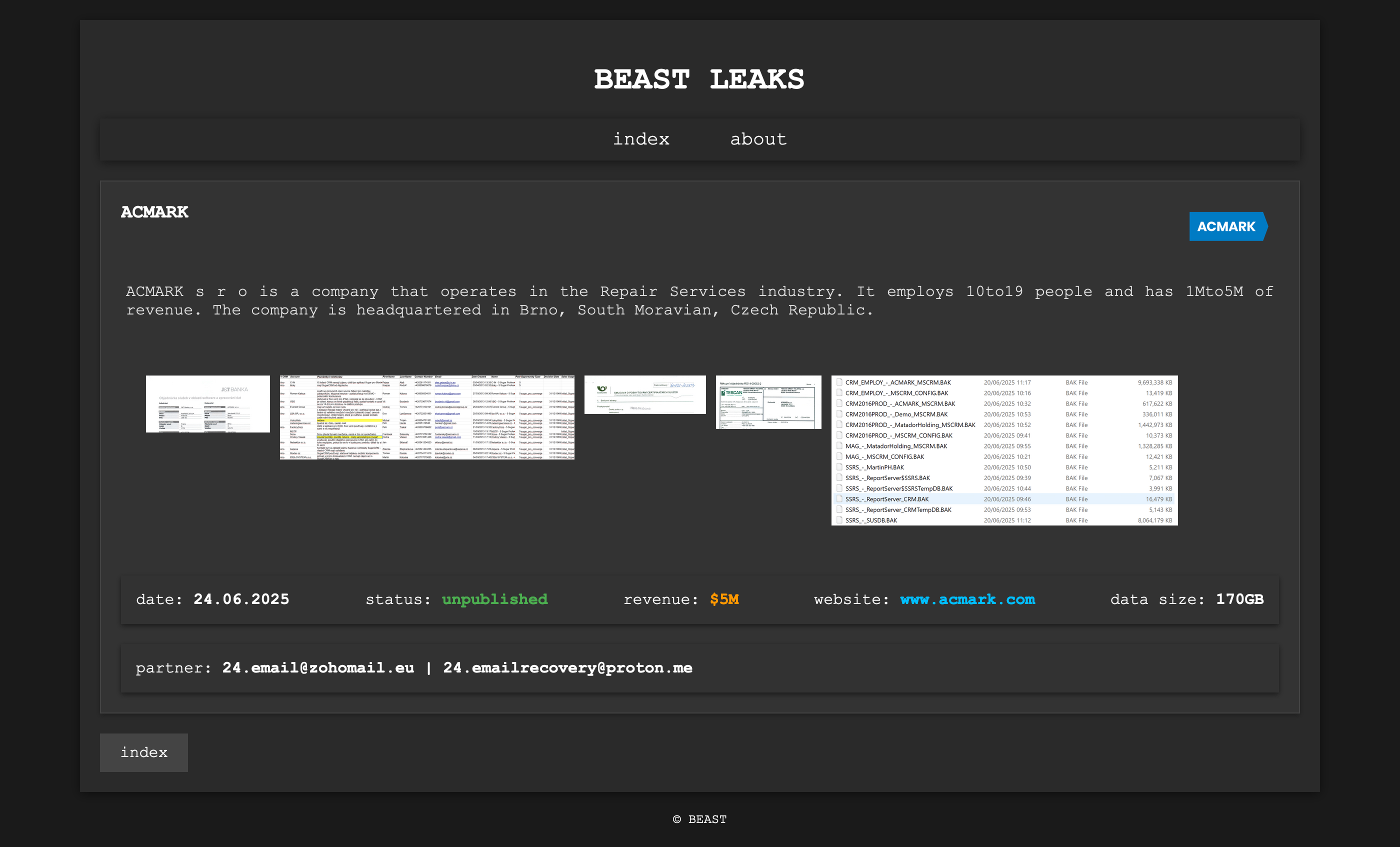Click the 8,064,179 KB file size
This screenshot has height=847, width=1400.
1154,520
